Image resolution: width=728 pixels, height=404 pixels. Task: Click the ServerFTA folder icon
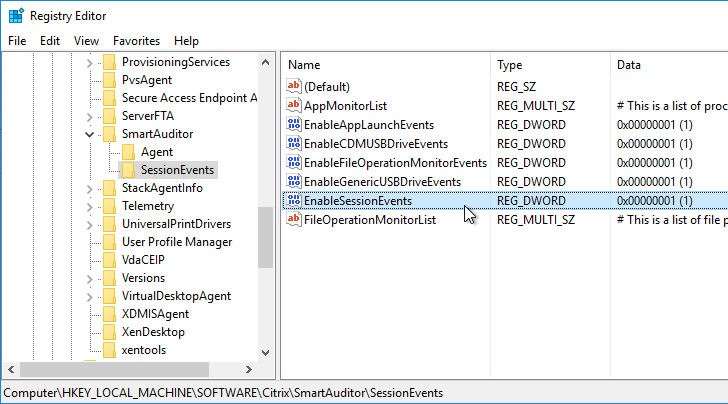[110, 116]
